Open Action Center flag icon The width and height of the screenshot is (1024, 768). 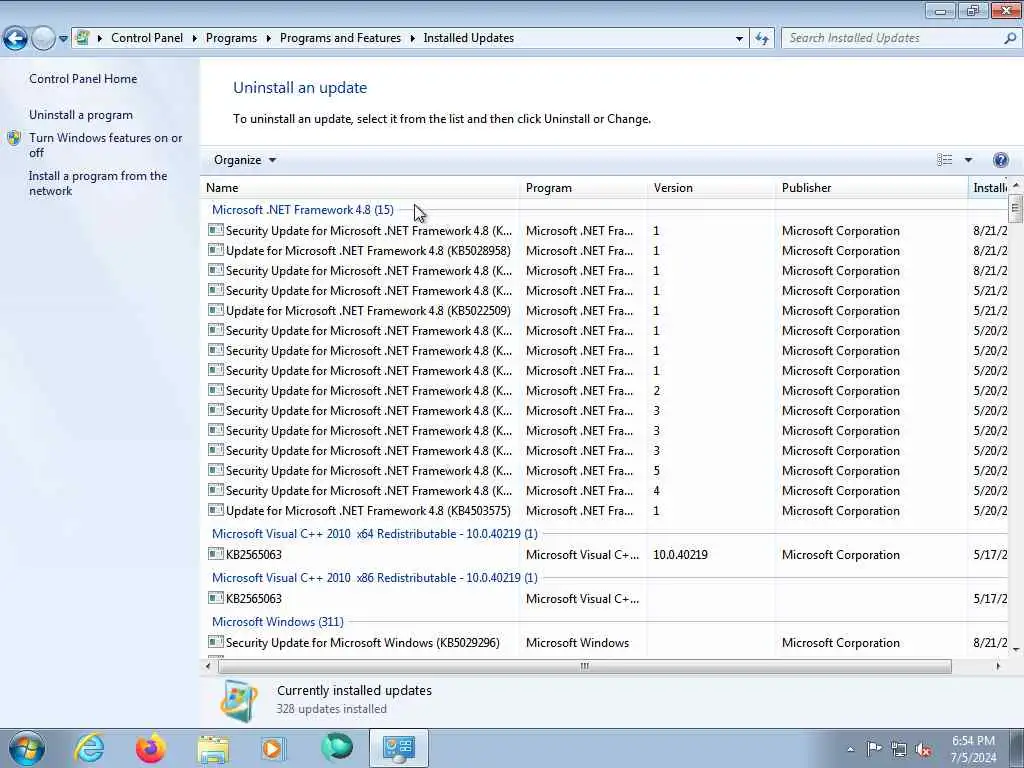point(874,749)
